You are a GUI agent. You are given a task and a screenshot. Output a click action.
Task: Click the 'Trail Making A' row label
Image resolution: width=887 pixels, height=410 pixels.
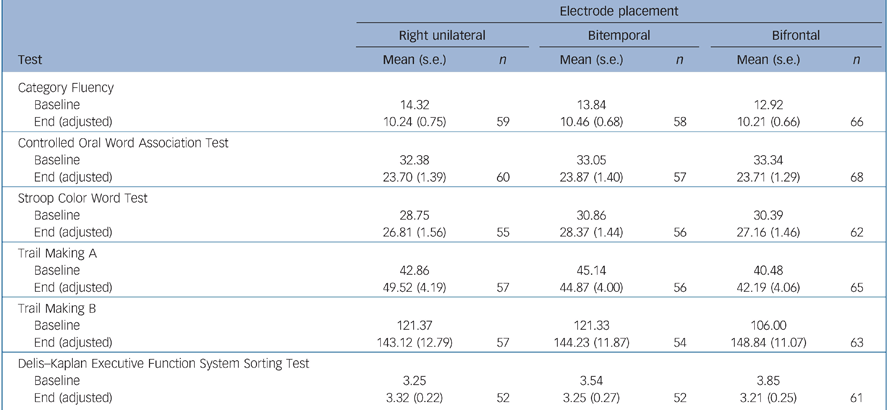coord(59,254)
